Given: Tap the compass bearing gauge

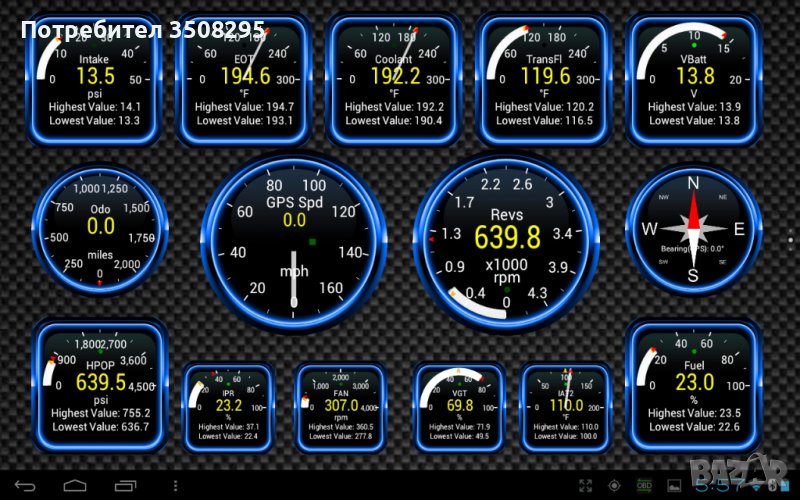Looking at the screenshot, I should tap(693, 228).
